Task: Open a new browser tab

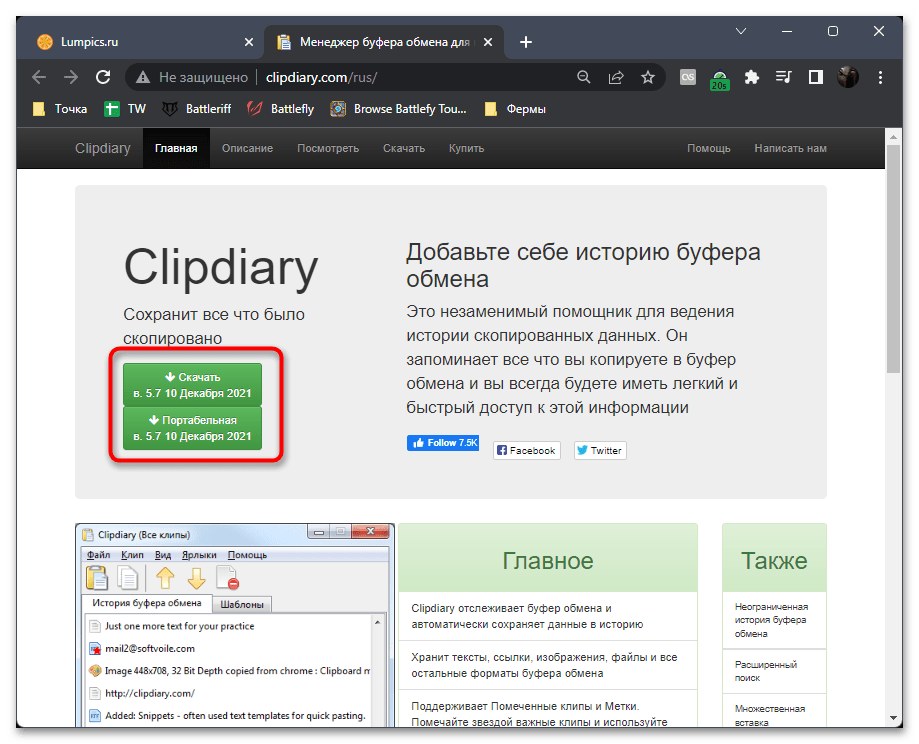Action: tap(526, 42)
